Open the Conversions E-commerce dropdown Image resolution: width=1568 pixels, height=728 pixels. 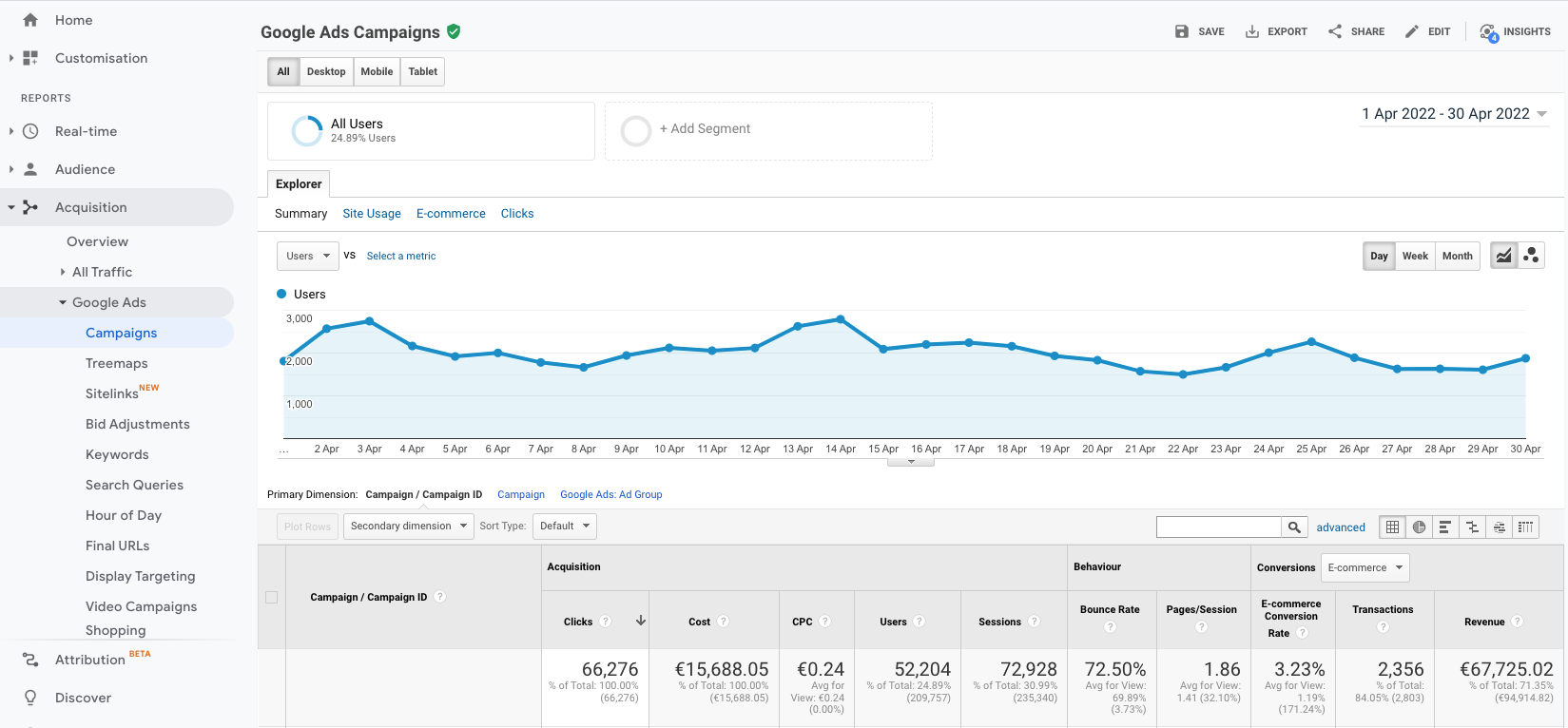tap(1365, 567)
